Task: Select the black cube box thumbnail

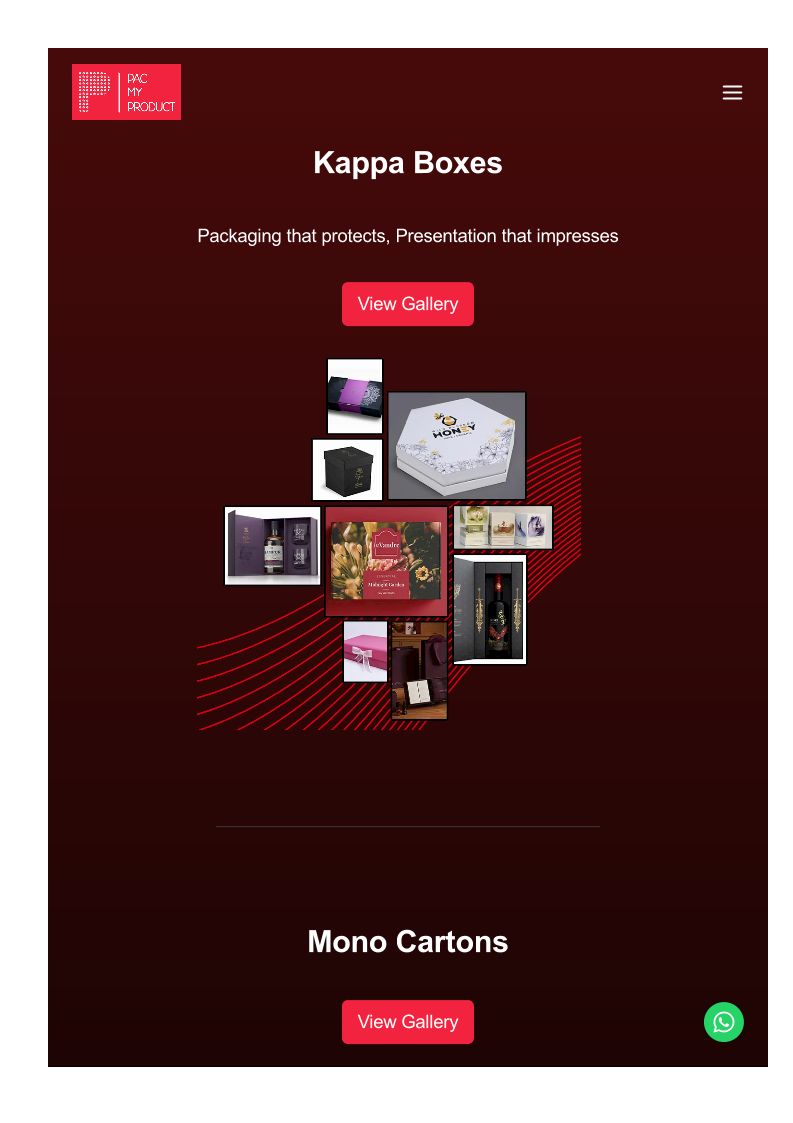Action: 347,470
